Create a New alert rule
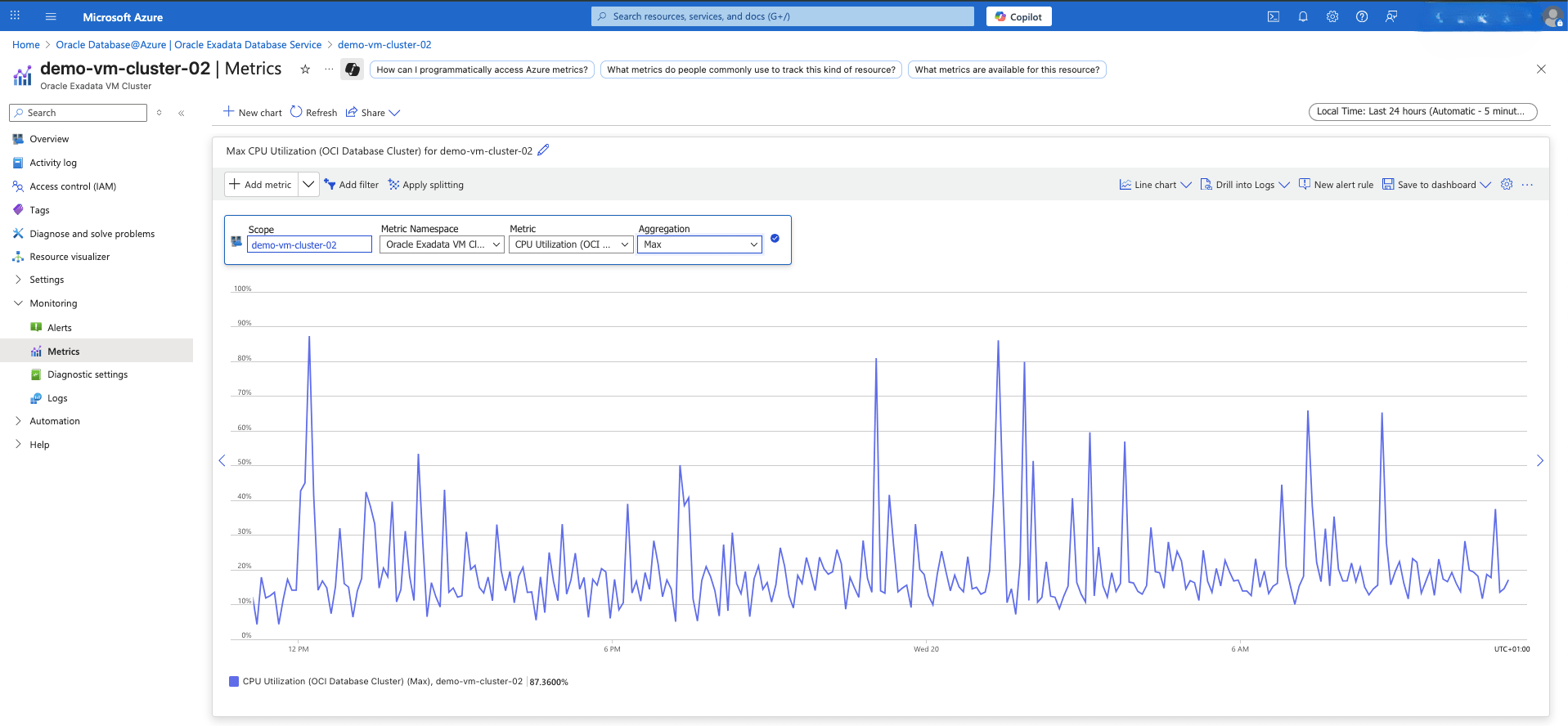Image resolution: width=1568 pixels, height=726 pixels. 1336,185
